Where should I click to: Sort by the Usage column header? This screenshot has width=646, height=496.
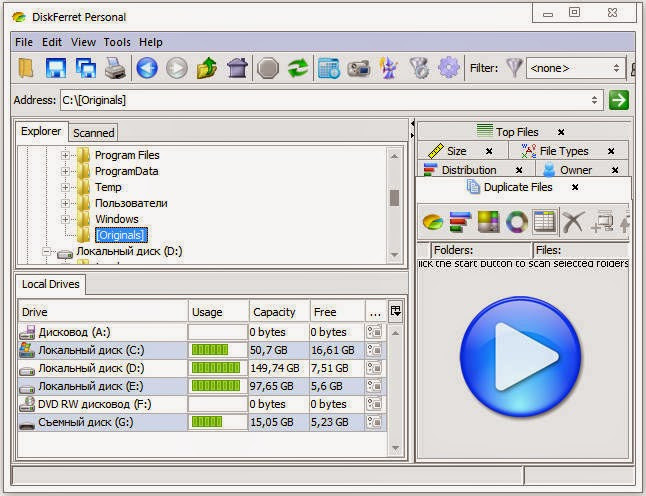point(218,312)
